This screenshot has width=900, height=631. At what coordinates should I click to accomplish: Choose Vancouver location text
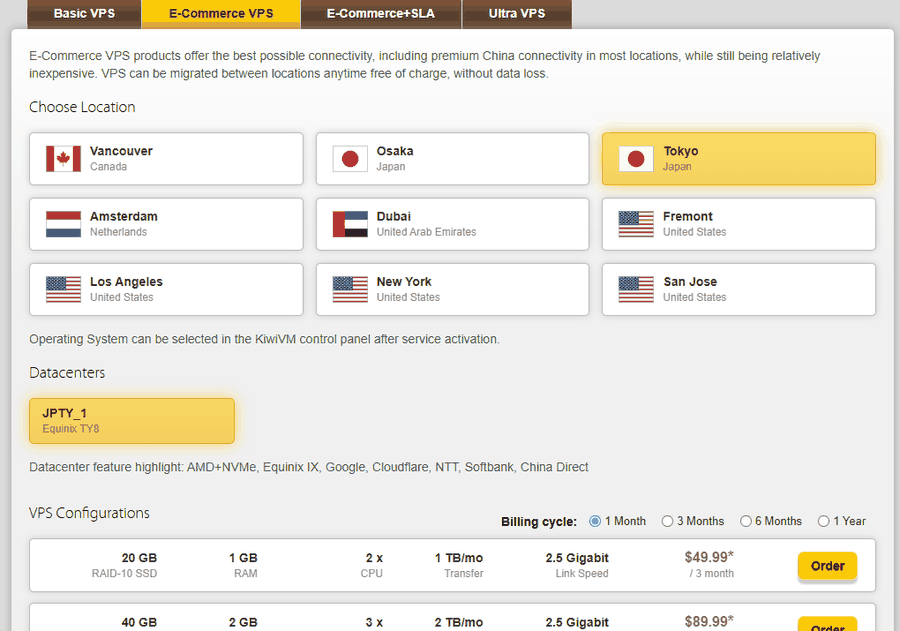point(121,151)
